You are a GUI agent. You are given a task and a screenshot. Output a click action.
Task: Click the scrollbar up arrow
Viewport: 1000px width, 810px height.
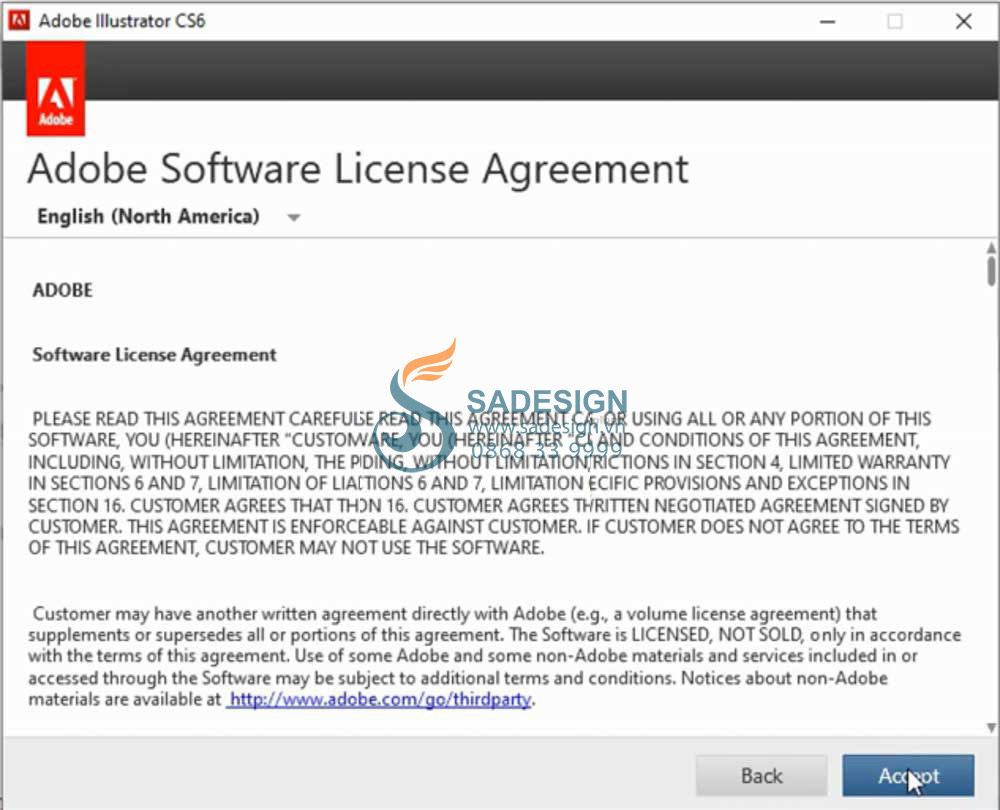[991, 247]
